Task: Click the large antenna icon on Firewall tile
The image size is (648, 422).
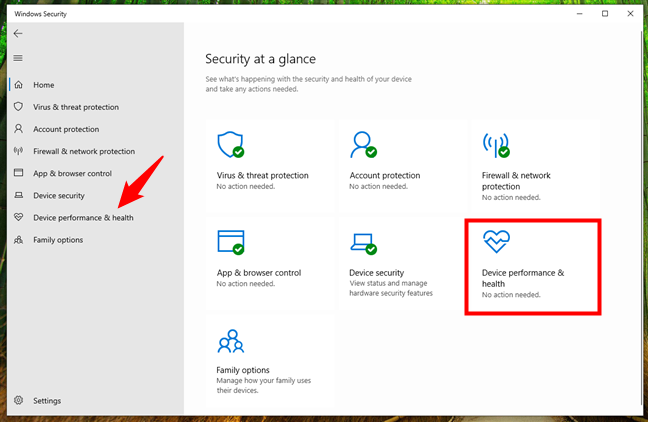Action: pyautogui.click(x=496, y=145)
